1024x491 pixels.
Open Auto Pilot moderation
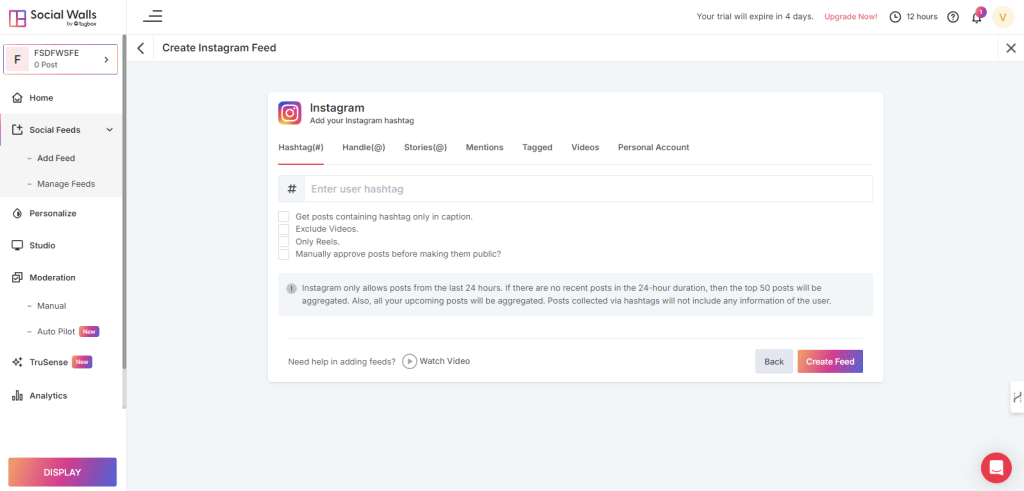[56, 332]
